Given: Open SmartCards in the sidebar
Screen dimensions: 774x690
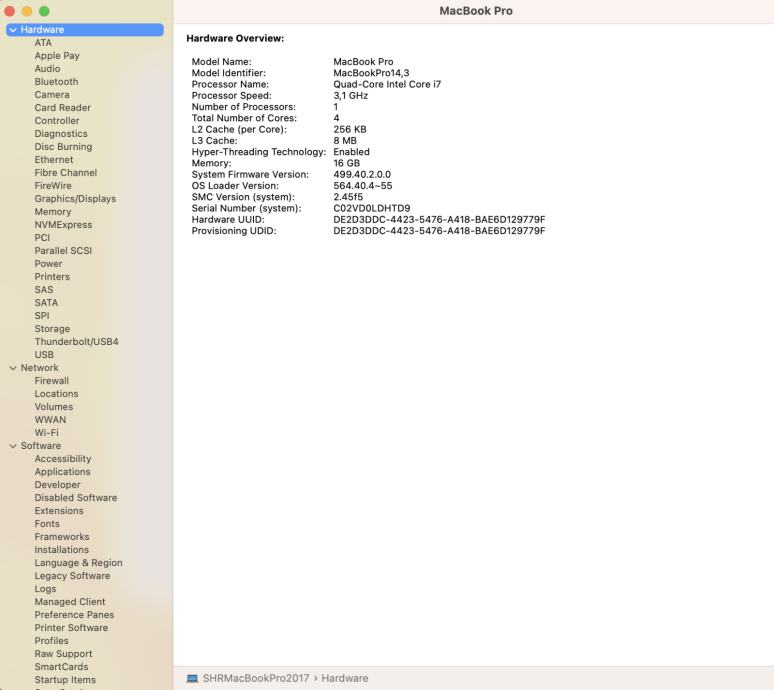Looking at the screenshot, I should [x=61, y=667].
